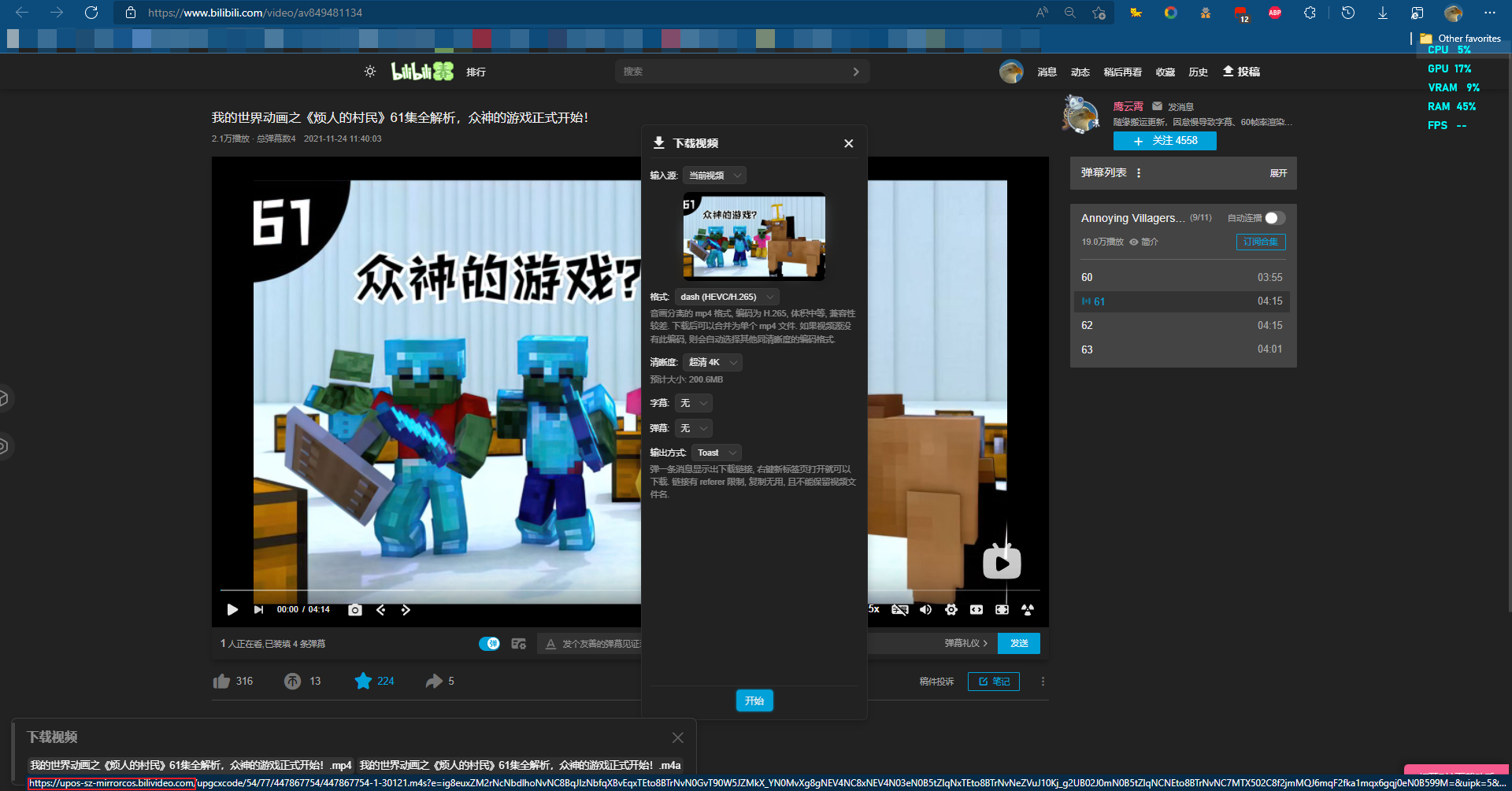The width and height of the screenshot is (1512, 791).
Task: Submit search with the arrow icon
Action: [x=856, y=72]
